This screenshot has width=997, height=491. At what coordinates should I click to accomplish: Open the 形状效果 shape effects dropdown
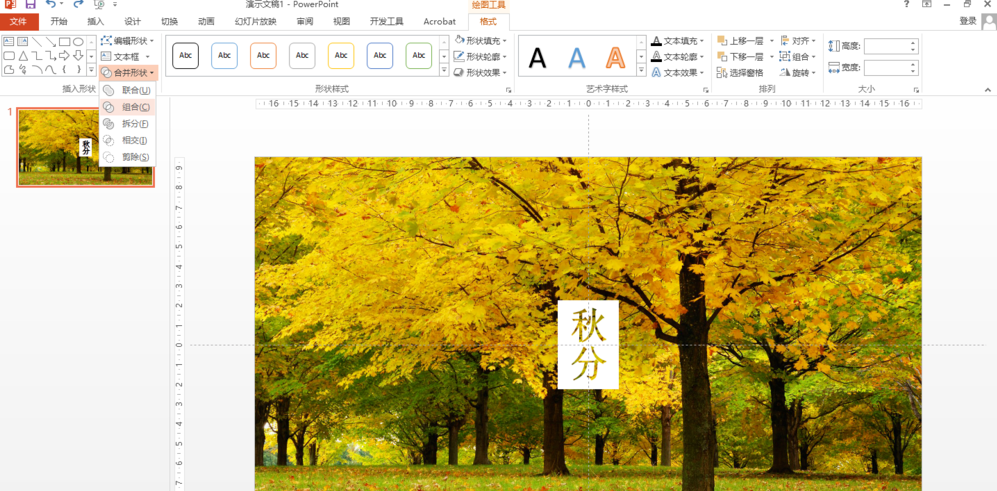[481, 73]
